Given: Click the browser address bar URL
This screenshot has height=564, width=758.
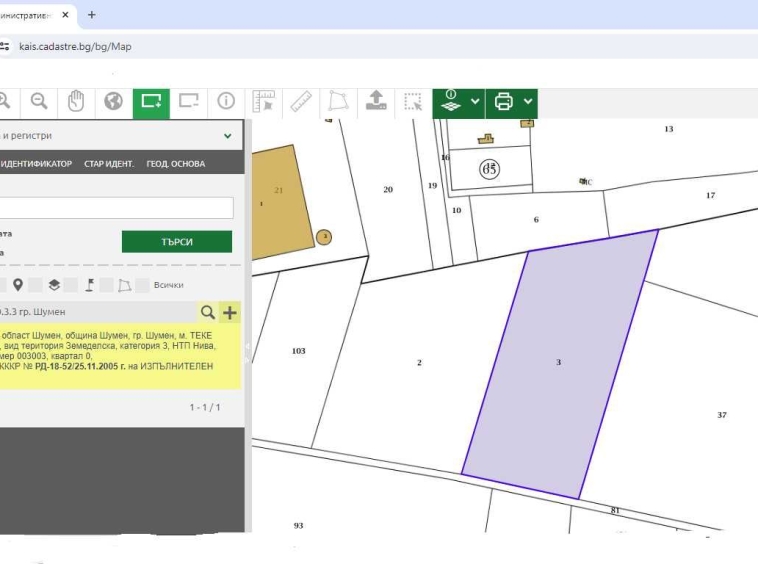Looking at the screenshot, I should (x=75, y=47).
